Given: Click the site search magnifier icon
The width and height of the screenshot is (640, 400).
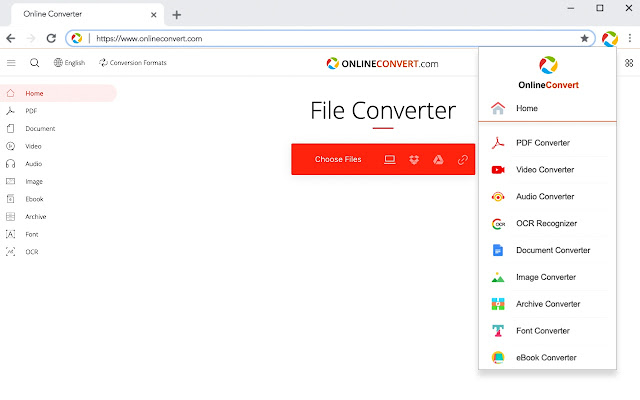Looking at the screenshot, I should click(35, 63).
